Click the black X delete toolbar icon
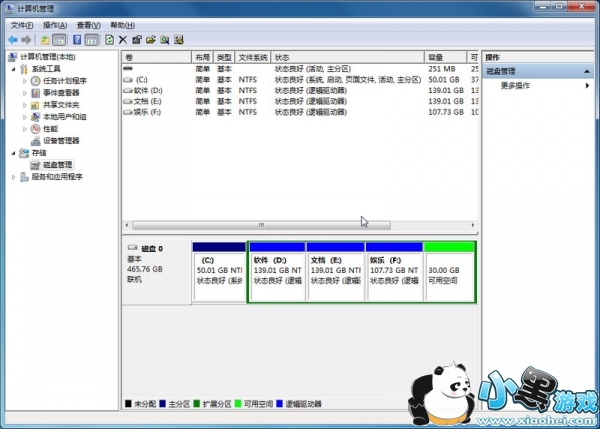Screen dimensions: 600x429 pyautogui.click(x=122, y=40)
